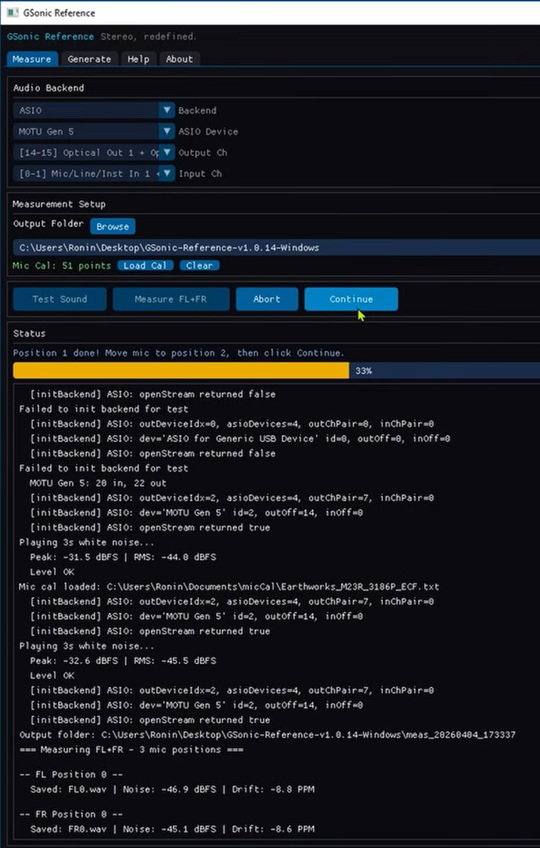Click the 'Measurement Setup' section header
This screenshot has width=540, height=848.
tap(59, 204)
